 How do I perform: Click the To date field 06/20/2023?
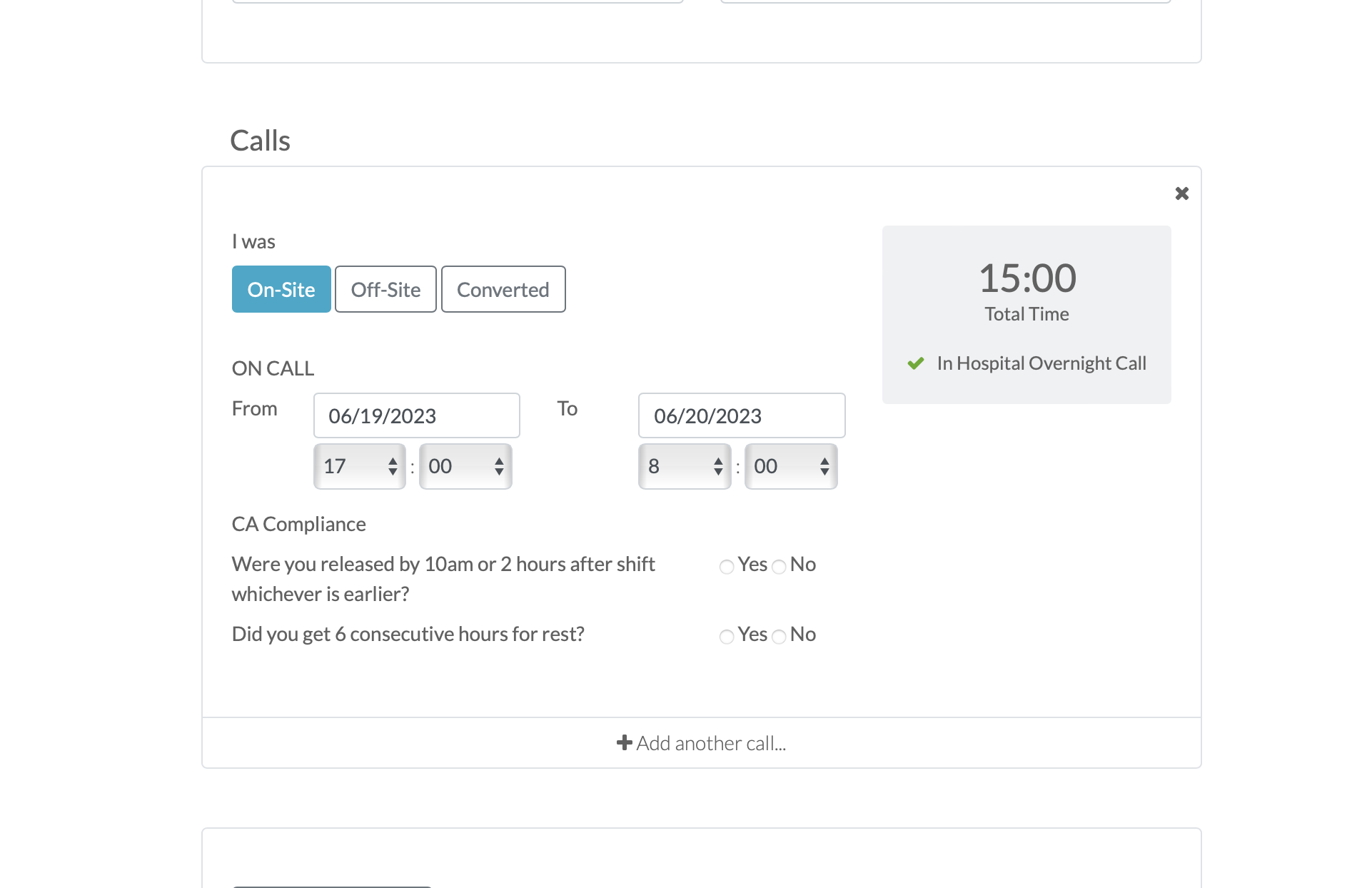coord(742,415)
